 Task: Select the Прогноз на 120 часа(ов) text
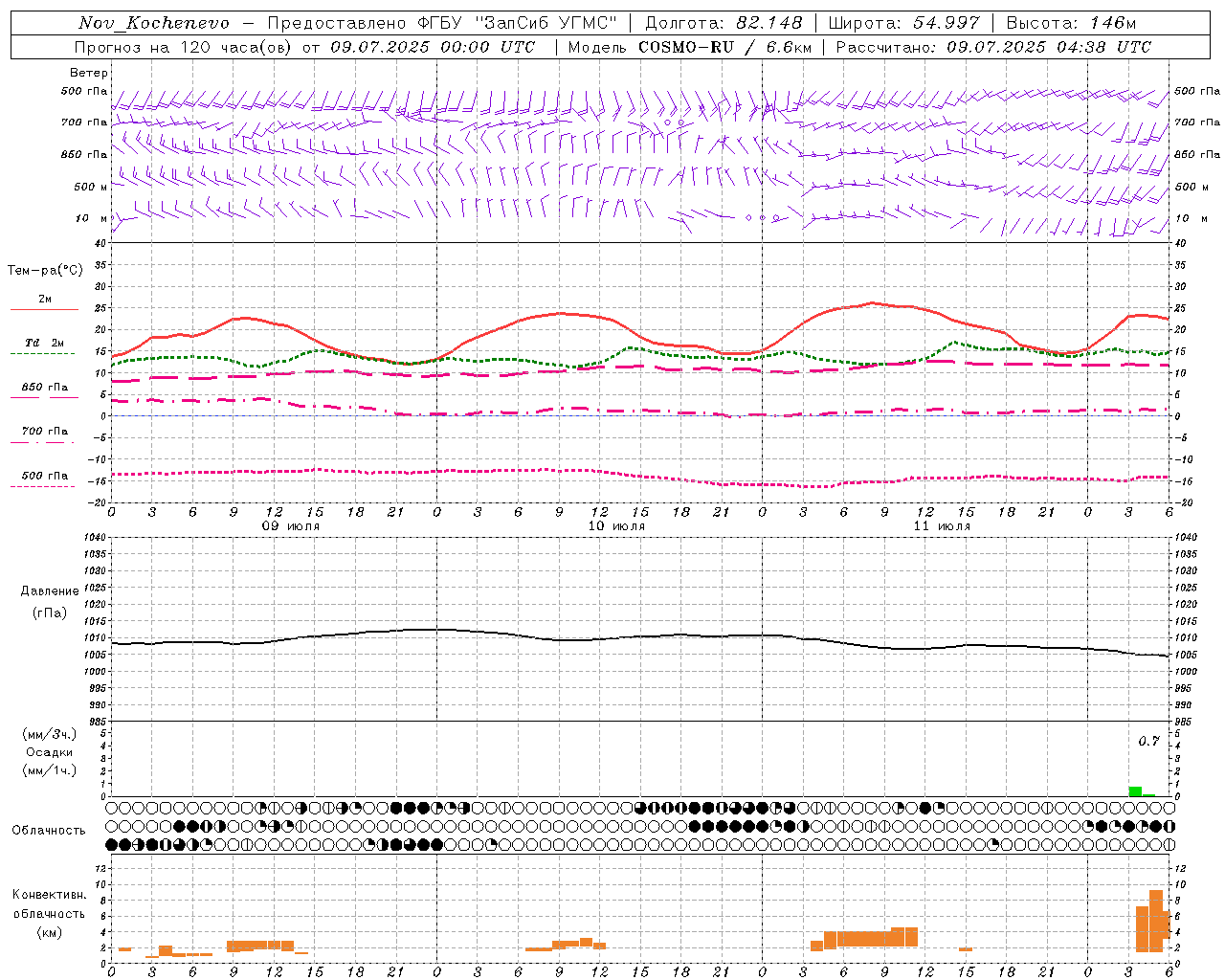[x=185, y=47]
